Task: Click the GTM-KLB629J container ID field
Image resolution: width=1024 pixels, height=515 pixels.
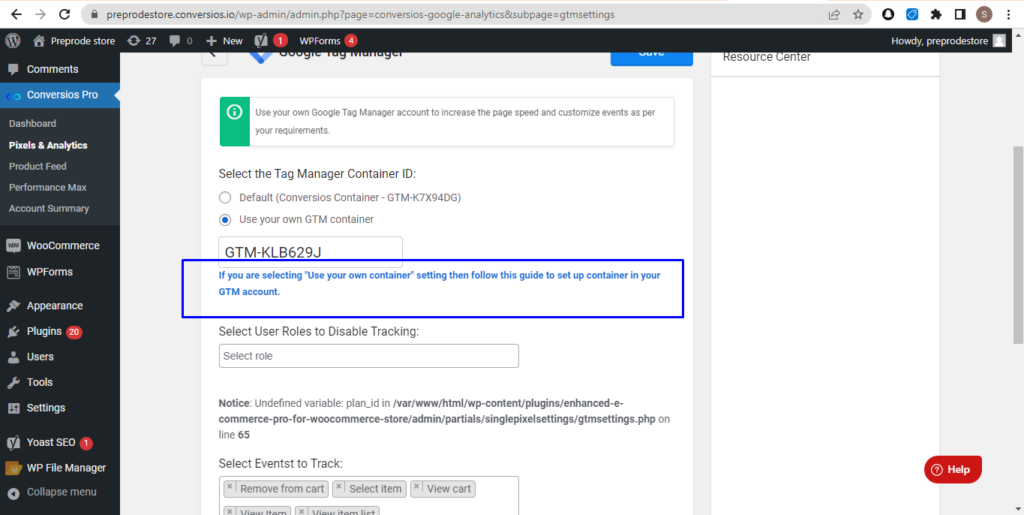Action: click(310, 252)
